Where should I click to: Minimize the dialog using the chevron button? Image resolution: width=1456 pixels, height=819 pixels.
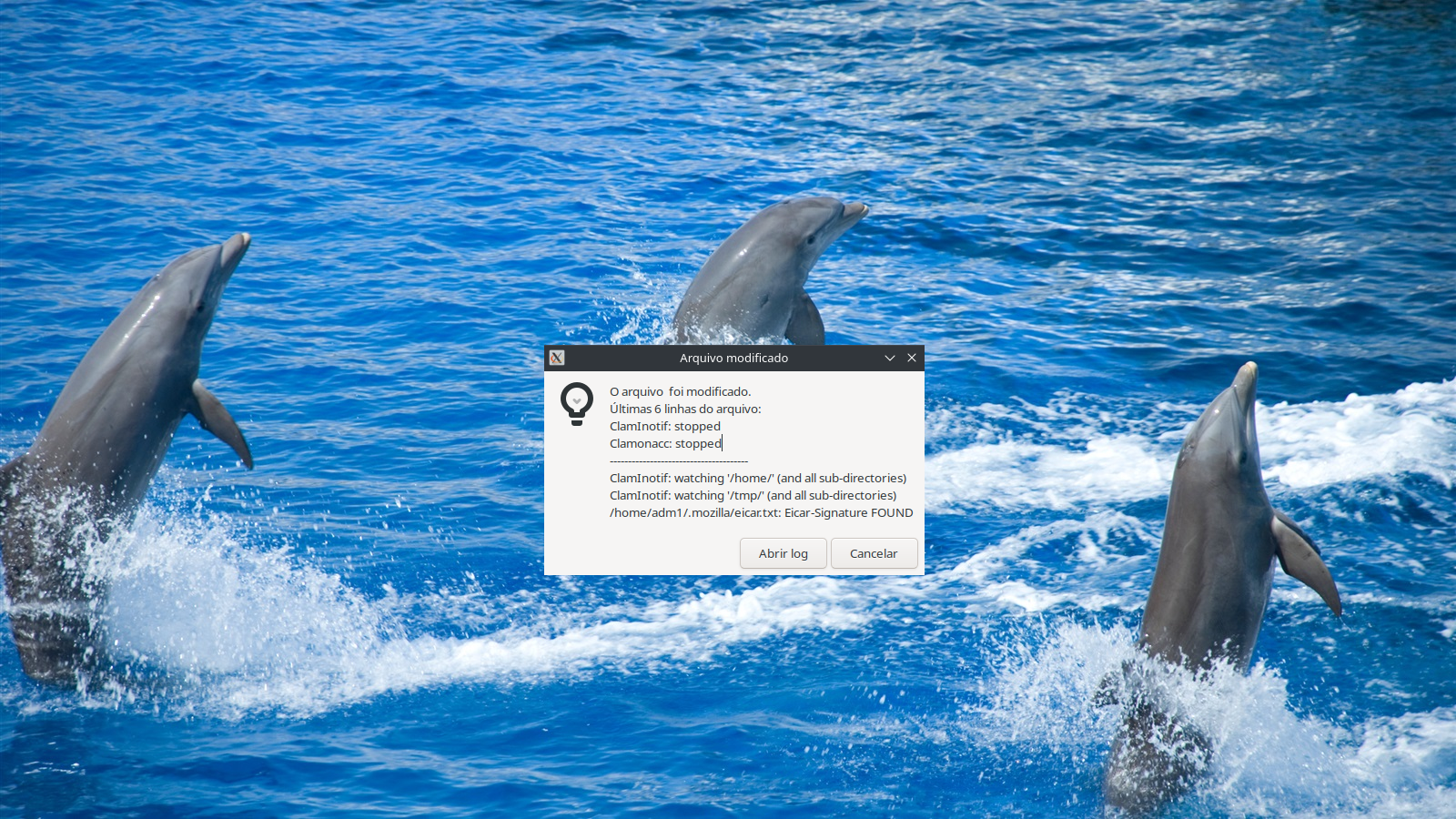(x=890, y=359)
